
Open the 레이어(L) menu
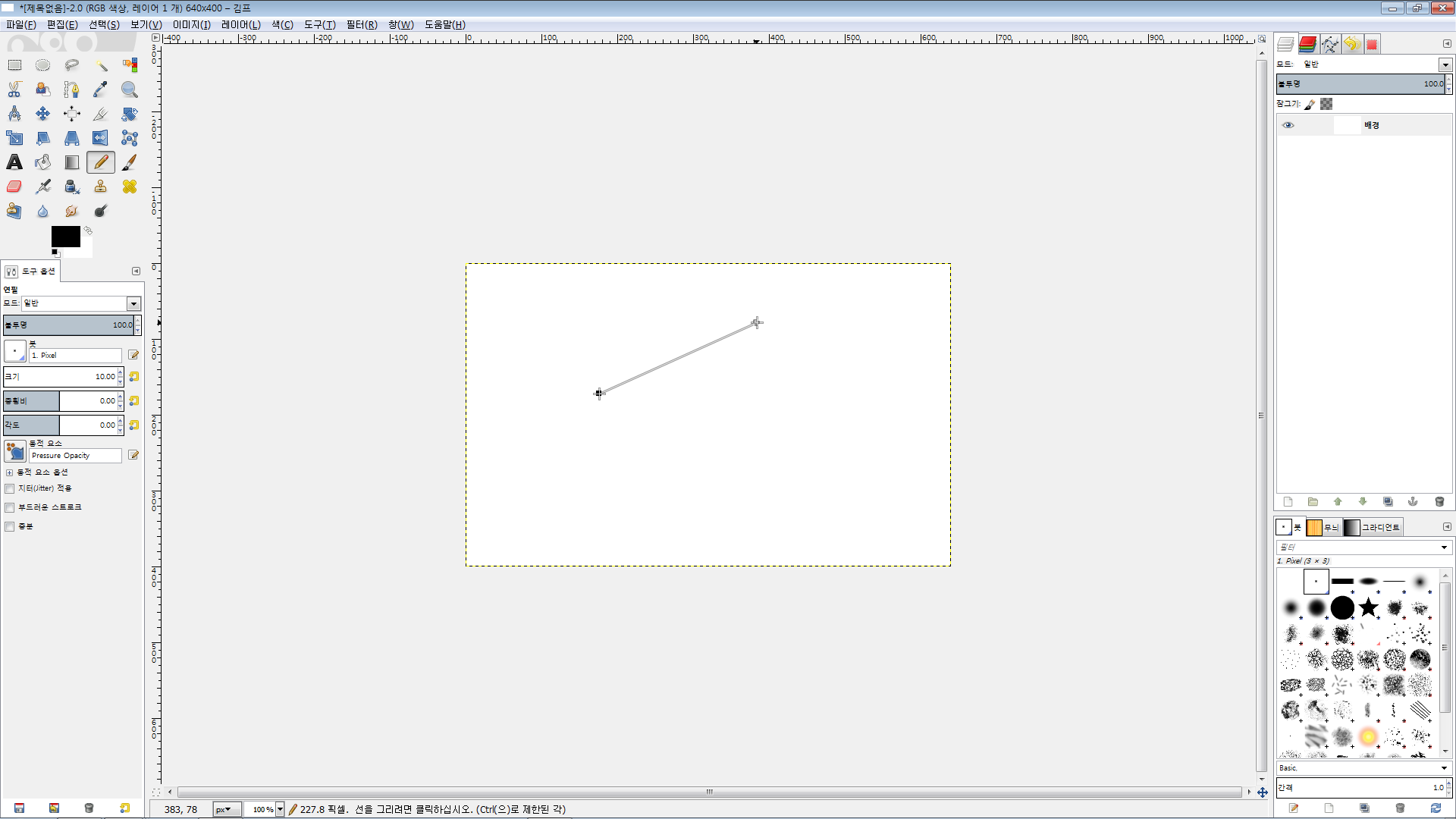(241, 24)
